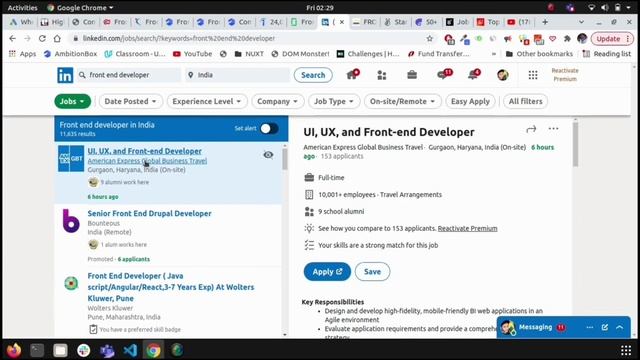The height and width of the screenshot is (360, 640).
Task: Open the Chrome tab list dropdown
Action: [x=581, y=22]
